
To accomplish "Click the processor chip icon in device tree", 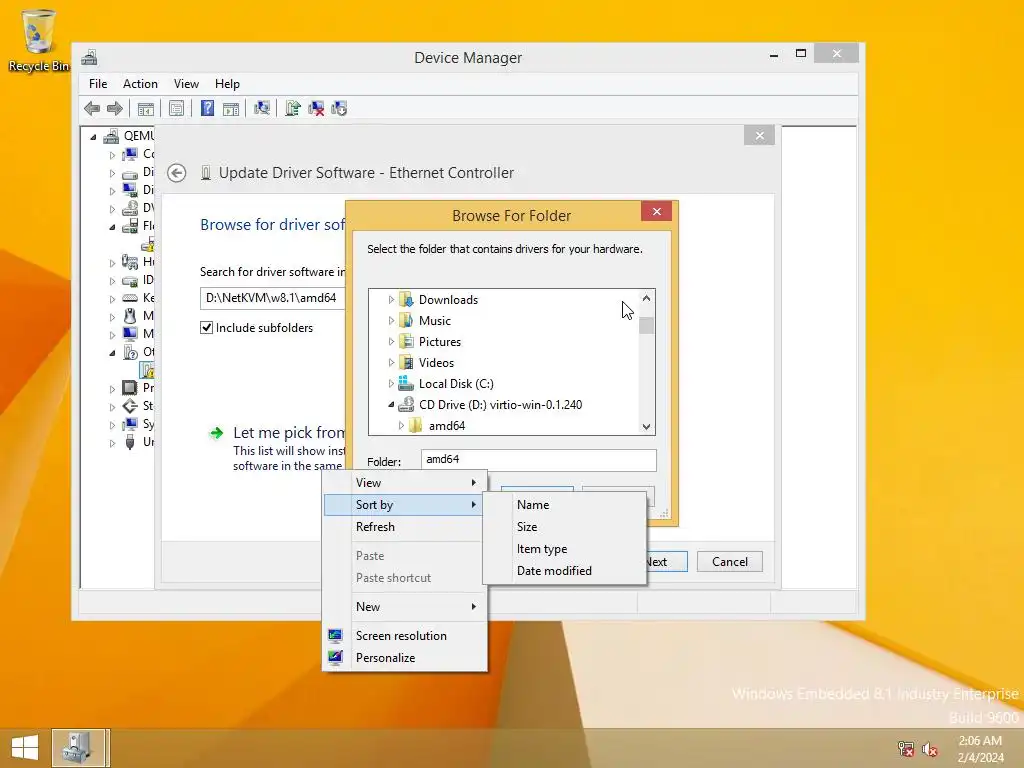I will pos(130,388).
